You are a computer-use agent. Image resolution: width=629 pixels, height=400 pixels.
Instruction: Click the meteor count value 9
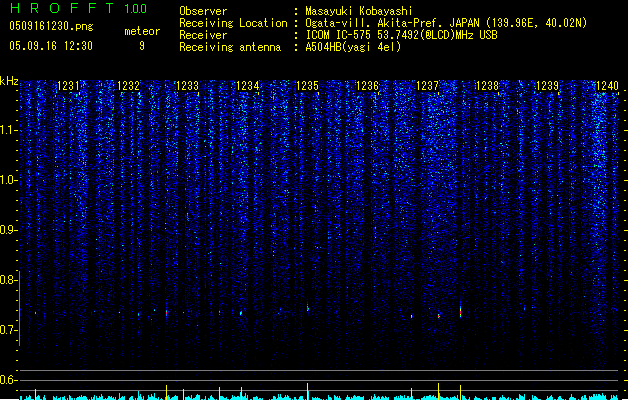142,46
